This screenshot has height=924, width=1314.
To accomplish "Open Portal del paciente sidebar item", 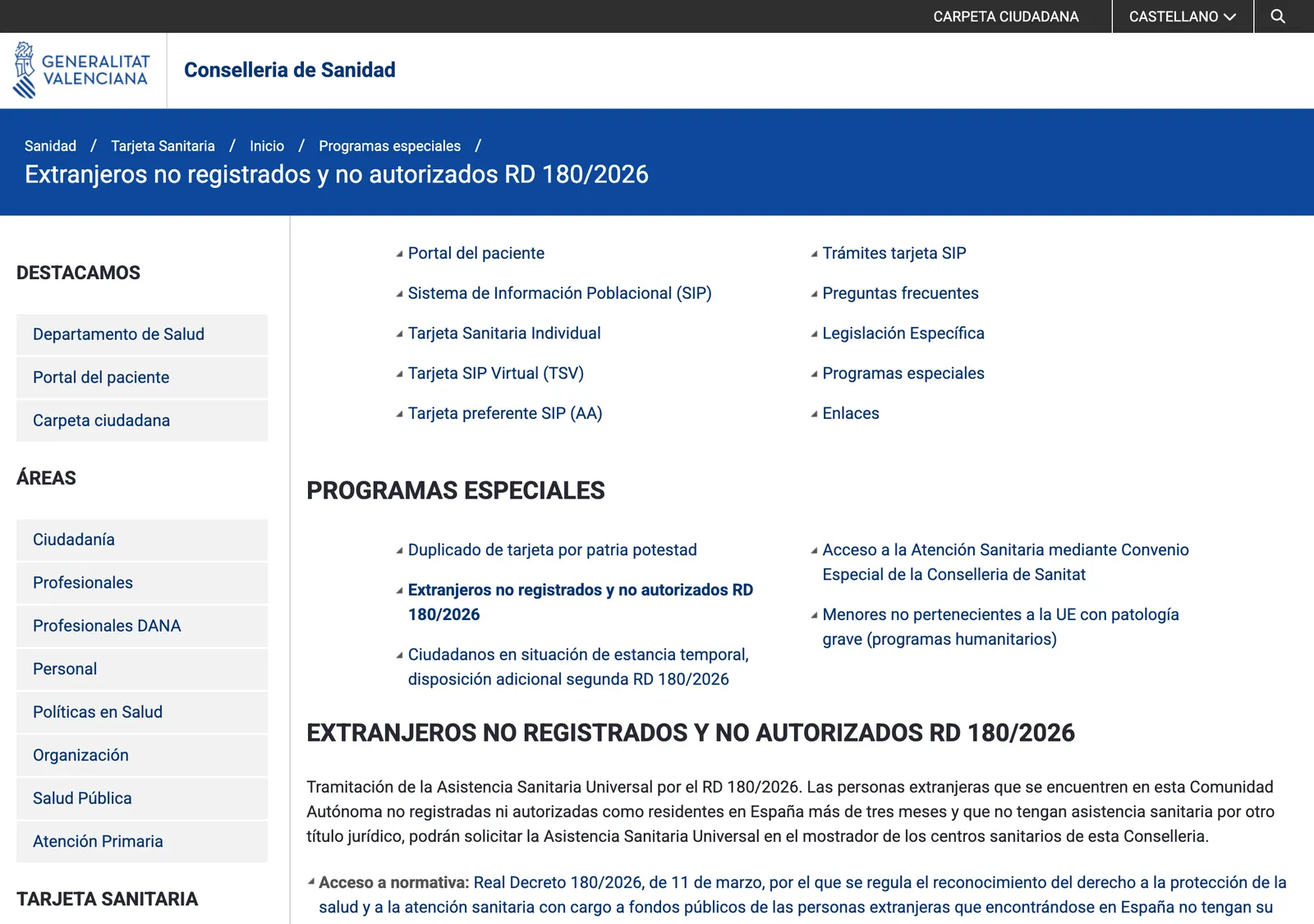I will [x=142, y=378].
